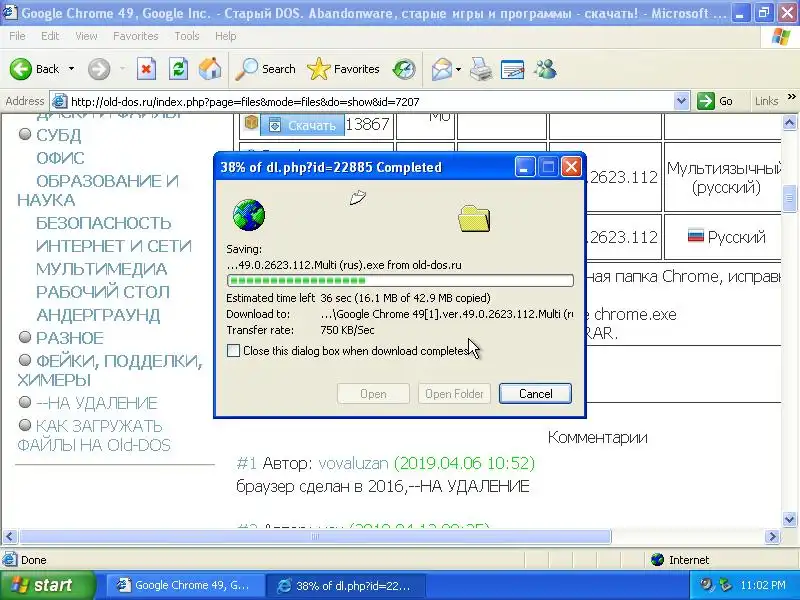800x600 pixels.
Task: Expand the address bar dropdown arrow
Action: point(681,102)
